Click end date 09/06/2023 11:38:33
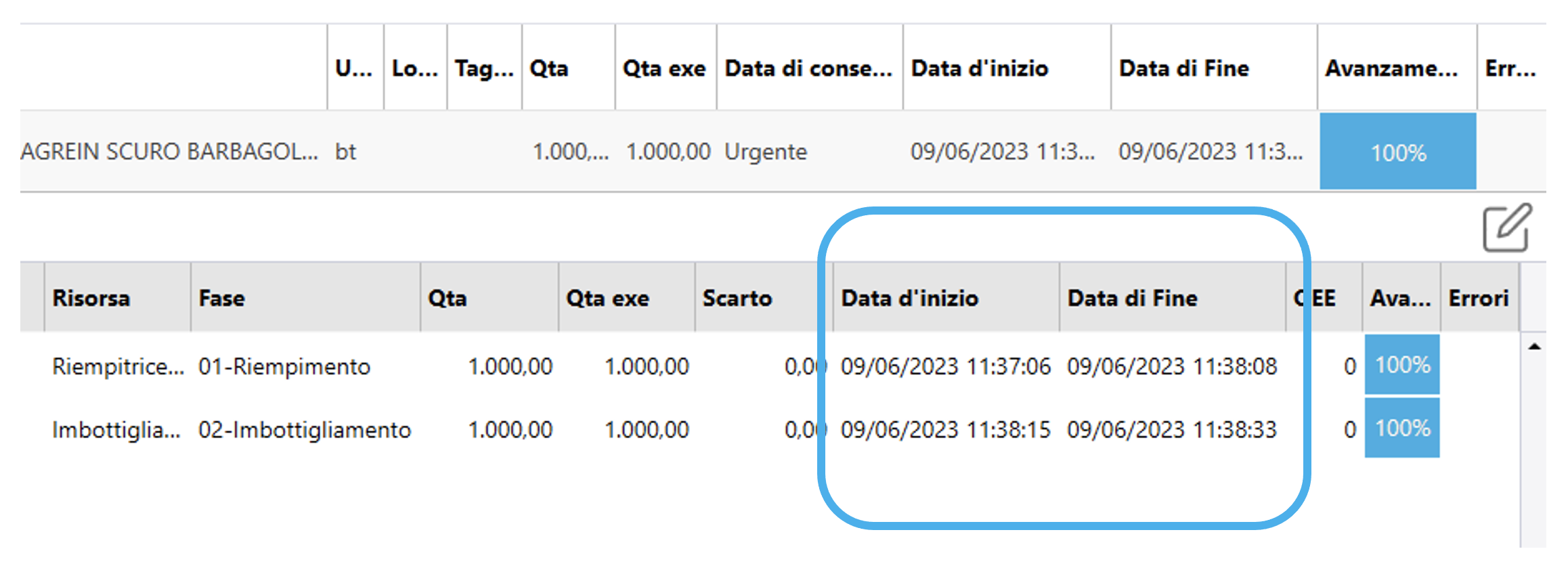The height and width of the screenshot is (570, 1568). click(1172, 429)
